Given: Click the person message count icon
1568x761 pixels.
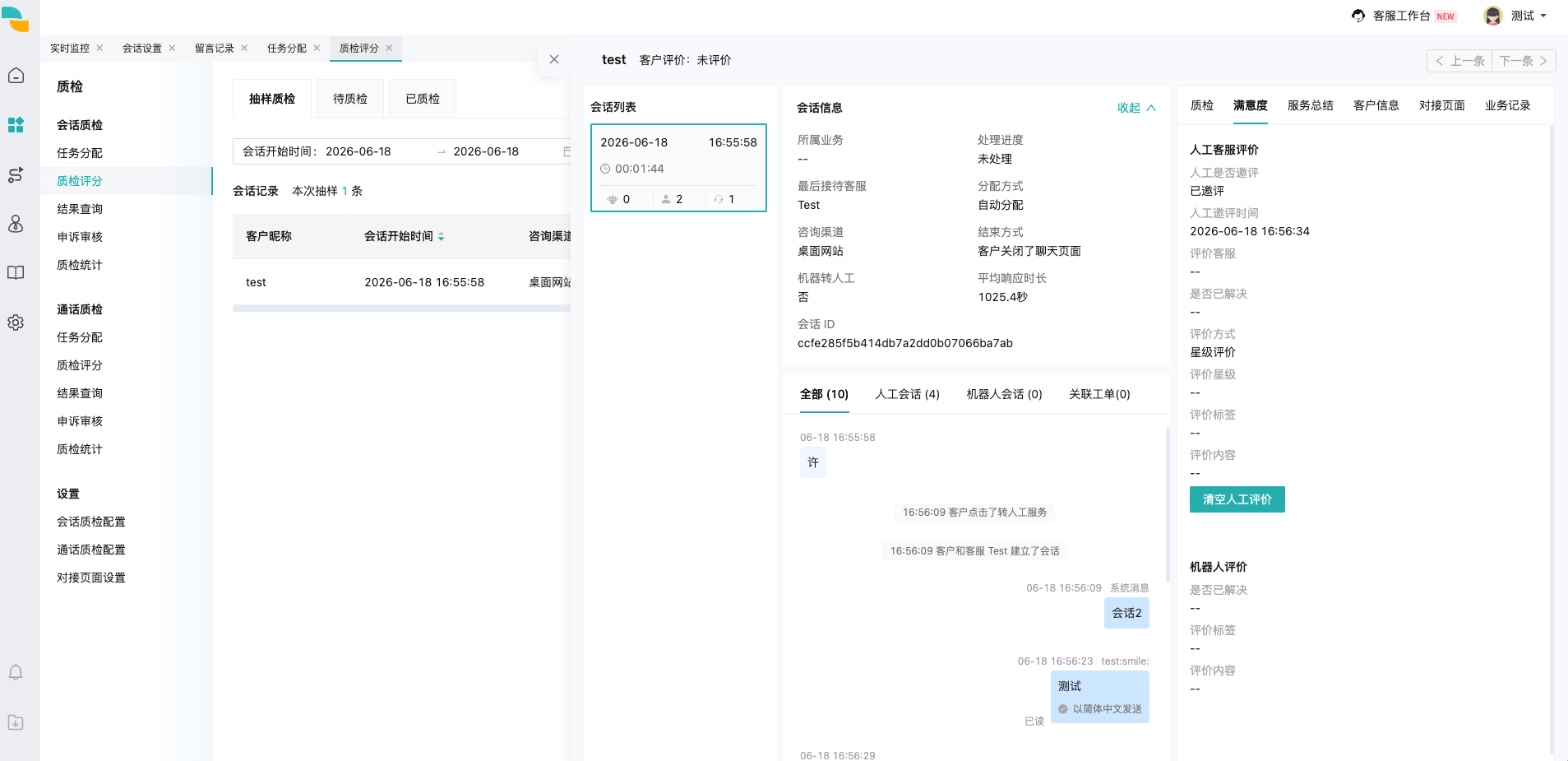Looking at the screenshot, I should click(666, 199).
